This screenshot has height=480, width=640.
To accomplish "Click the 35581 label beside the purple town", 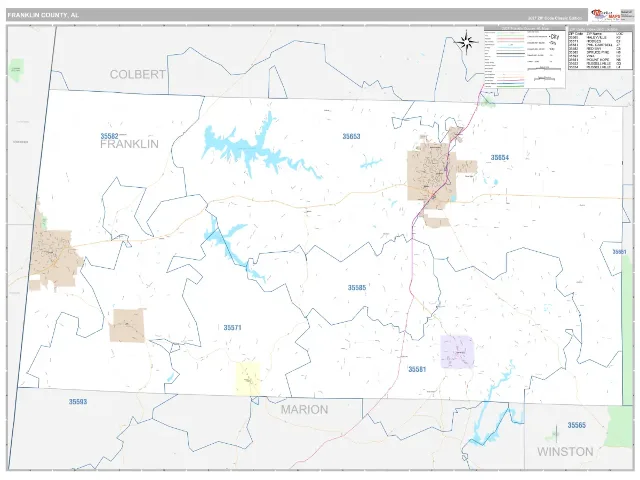I will pyautogui.click(x=417, y=369).
